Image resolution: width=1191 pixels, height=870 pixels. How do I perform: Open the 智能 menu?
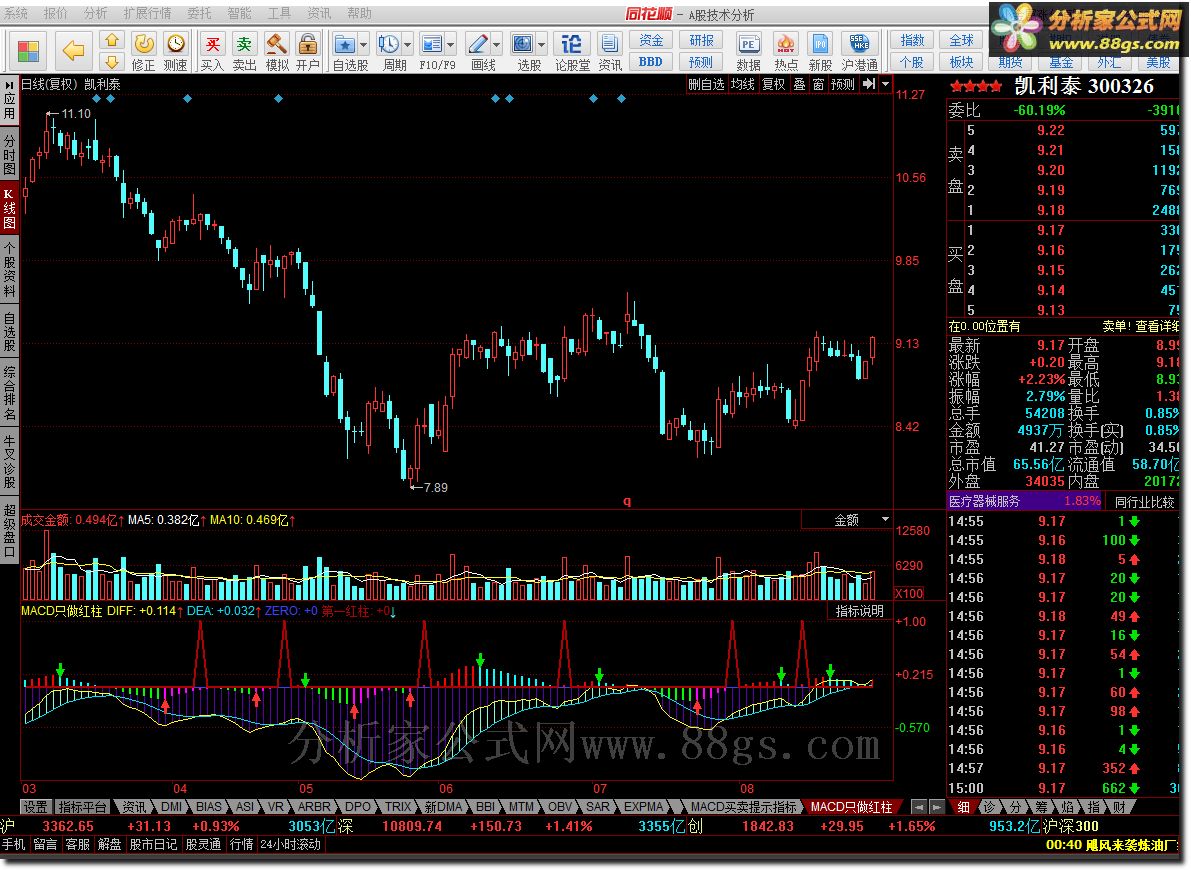(x=239, y=14)
